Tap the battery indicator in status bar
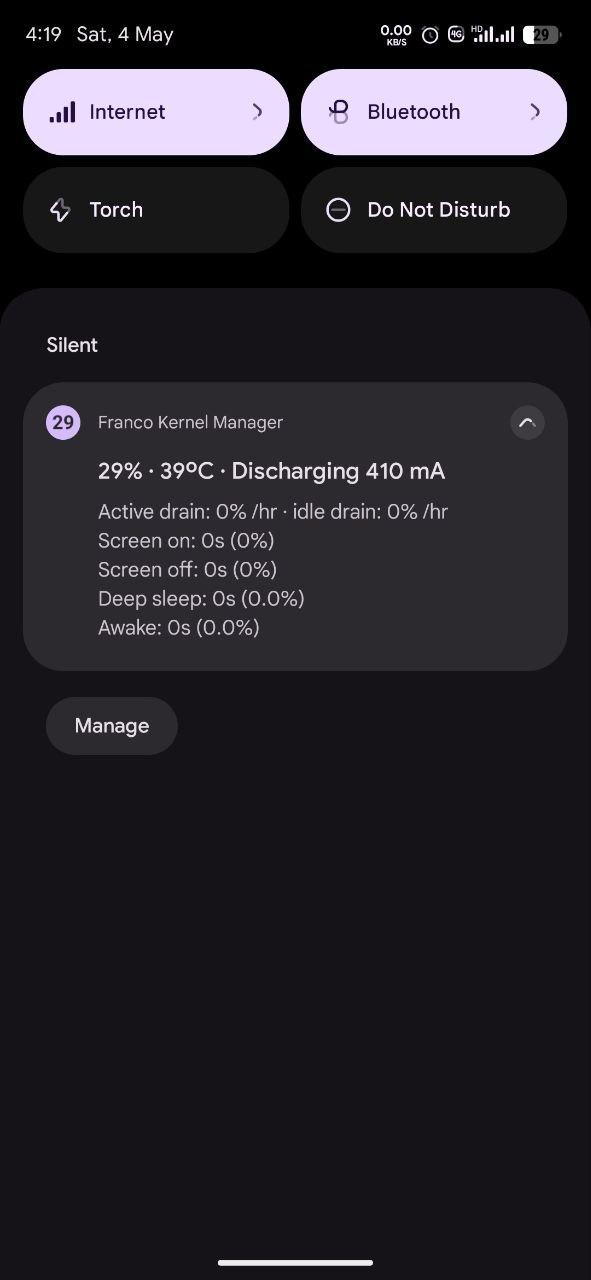Screen dimensions: 591x1280 pos(542,35)
